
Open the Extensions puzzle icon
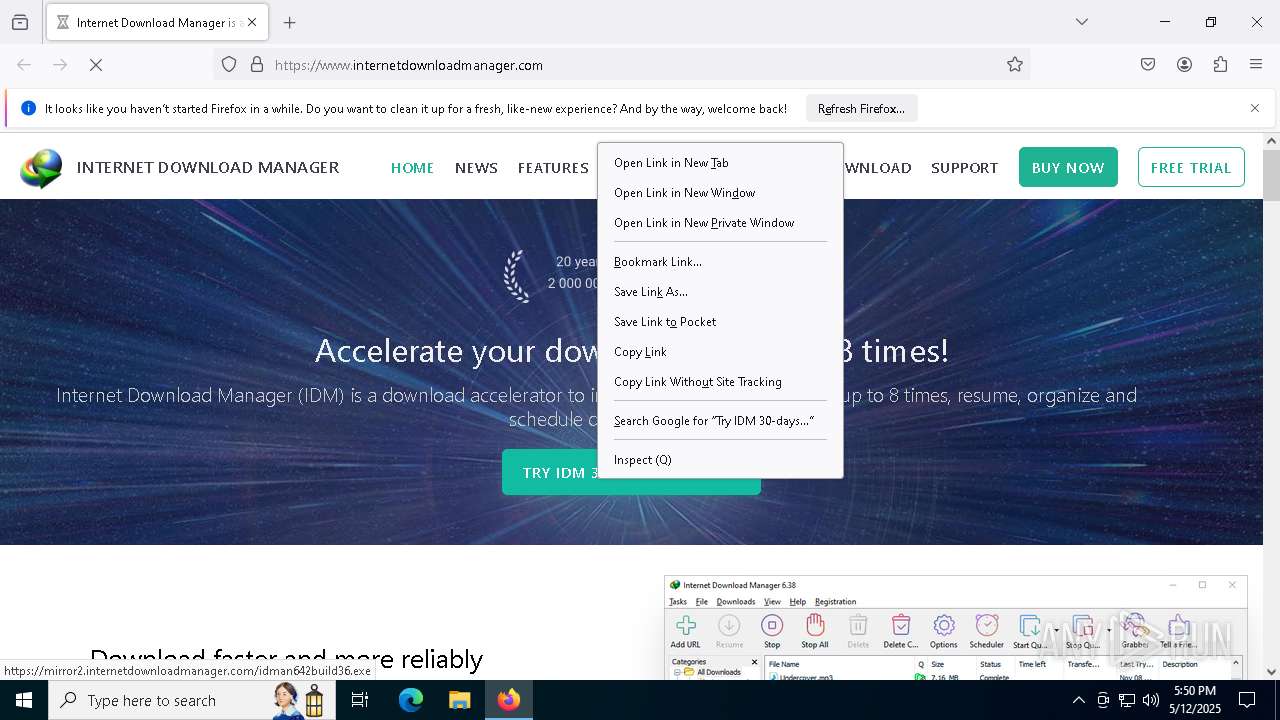click(1220, 65)
